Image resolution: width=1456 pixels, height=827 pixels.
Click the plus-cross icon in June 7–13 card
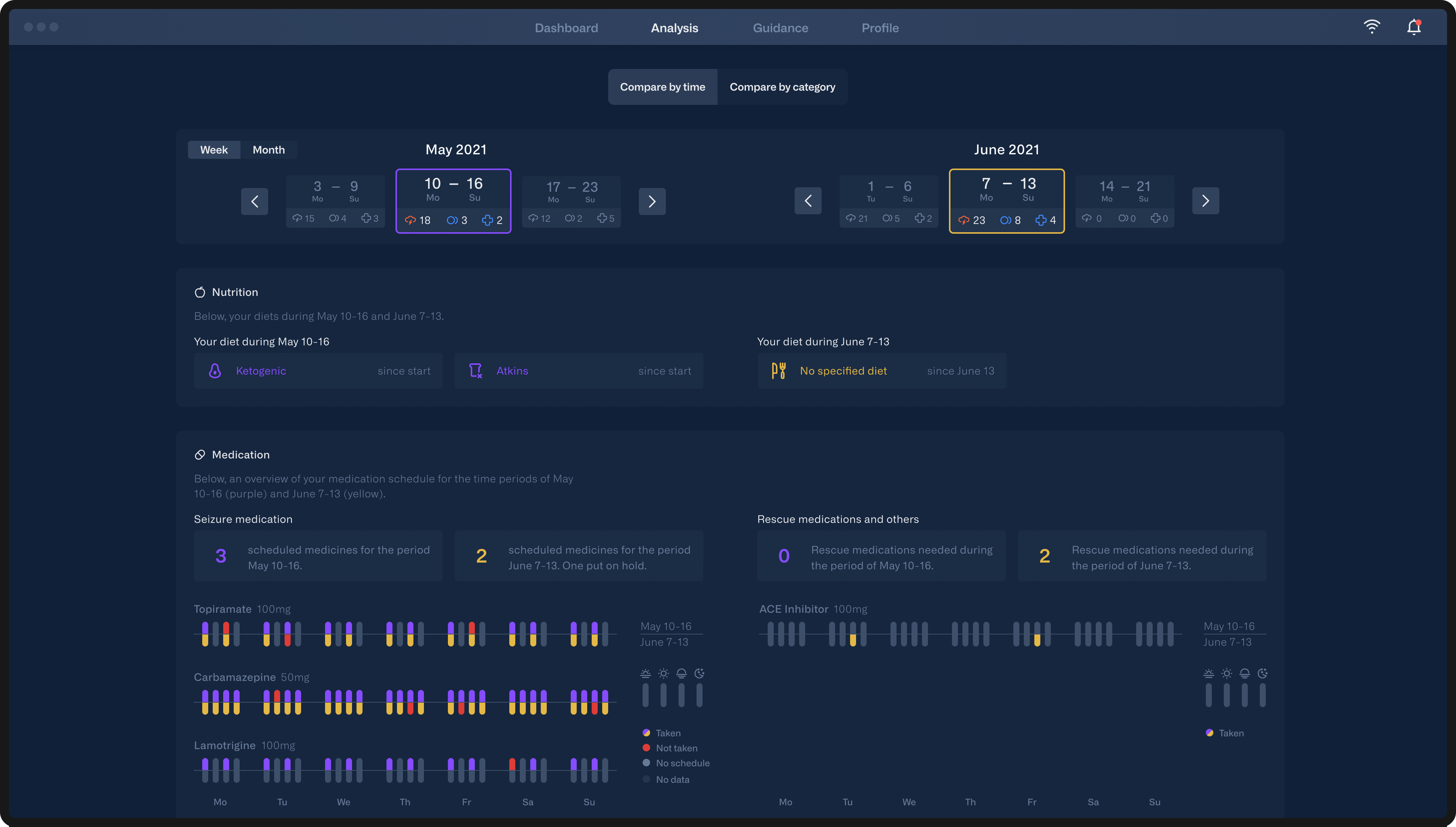[1041, 220]
